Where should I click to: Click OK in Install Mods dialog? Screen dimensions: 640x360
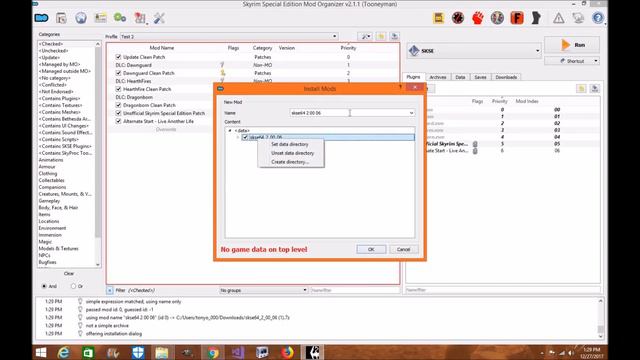coord(371,249)
